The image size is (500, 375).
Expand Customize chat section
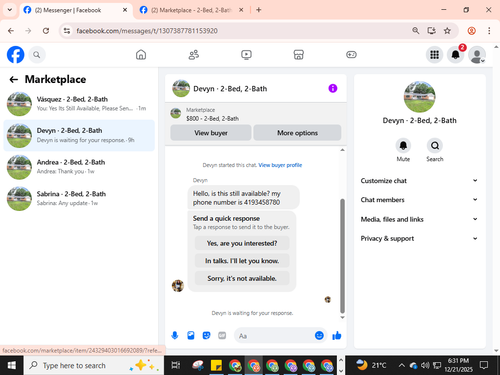pyautogui.click(x=419, y=181)
